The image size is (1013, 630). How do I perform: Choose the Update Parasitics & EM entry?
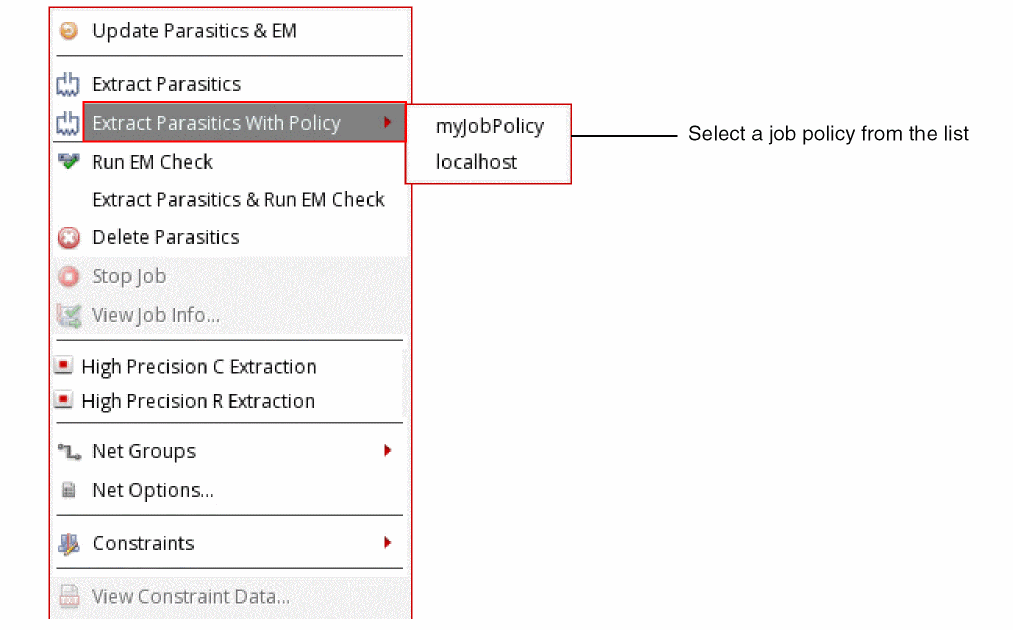194,31
